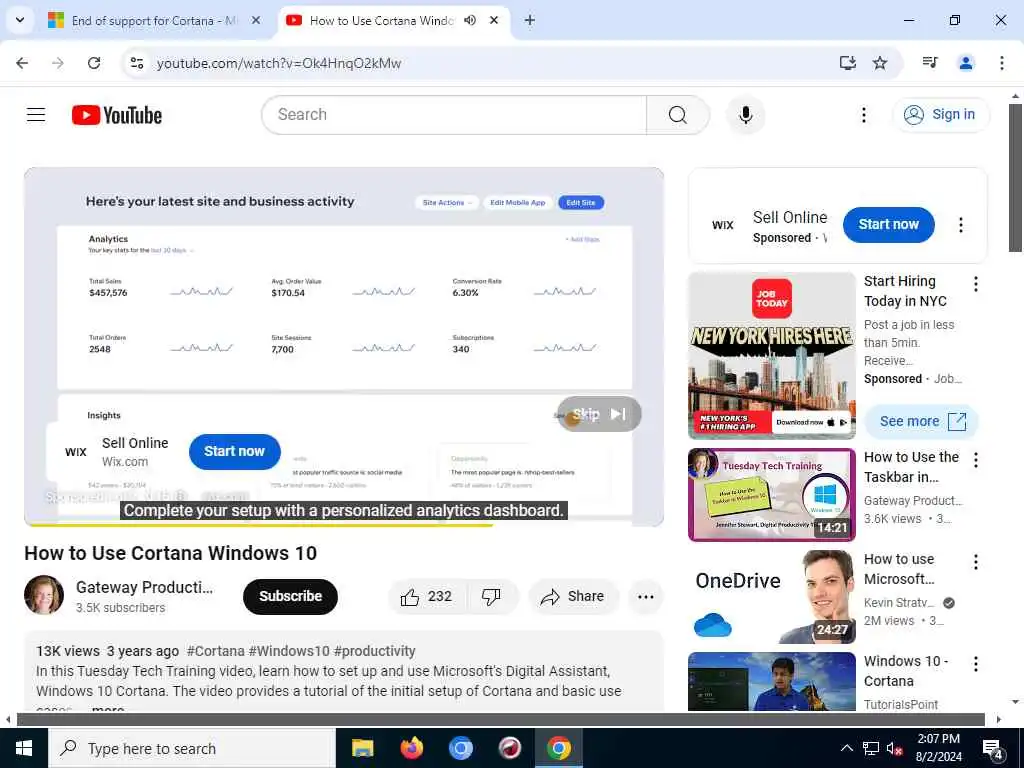1024x768 pixels.
Task: Click See more on Job Today ad
Action: tap(921, 421)
